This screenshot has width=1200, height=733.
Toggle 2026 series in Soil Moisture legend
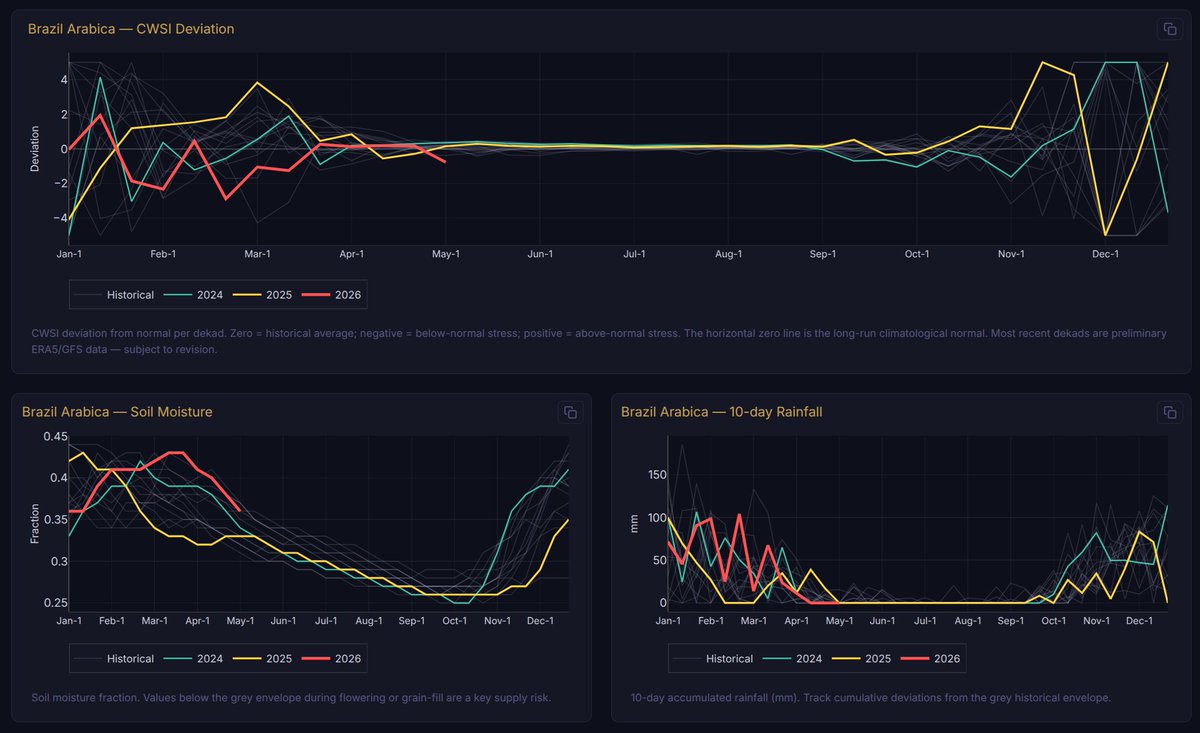pyautogui.click(x=331, y=659)
